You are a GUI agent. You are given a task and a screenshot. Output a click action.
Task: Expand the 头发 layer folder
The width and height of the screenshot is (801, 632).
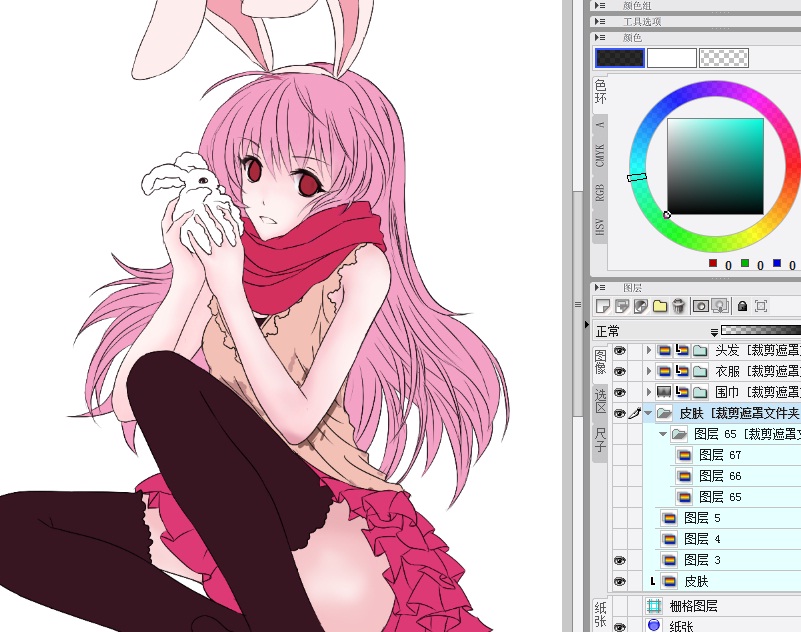pos(649,350)
